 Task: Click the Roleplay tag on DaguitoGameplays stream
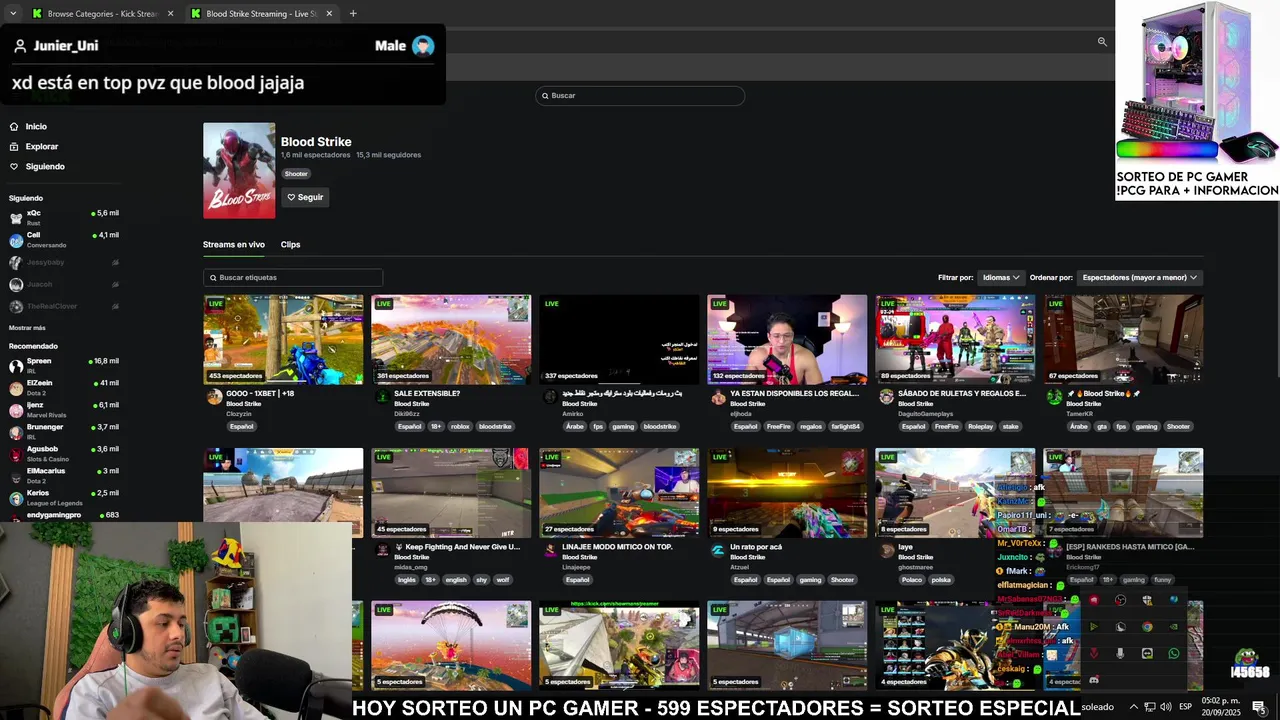click(981, 426)
